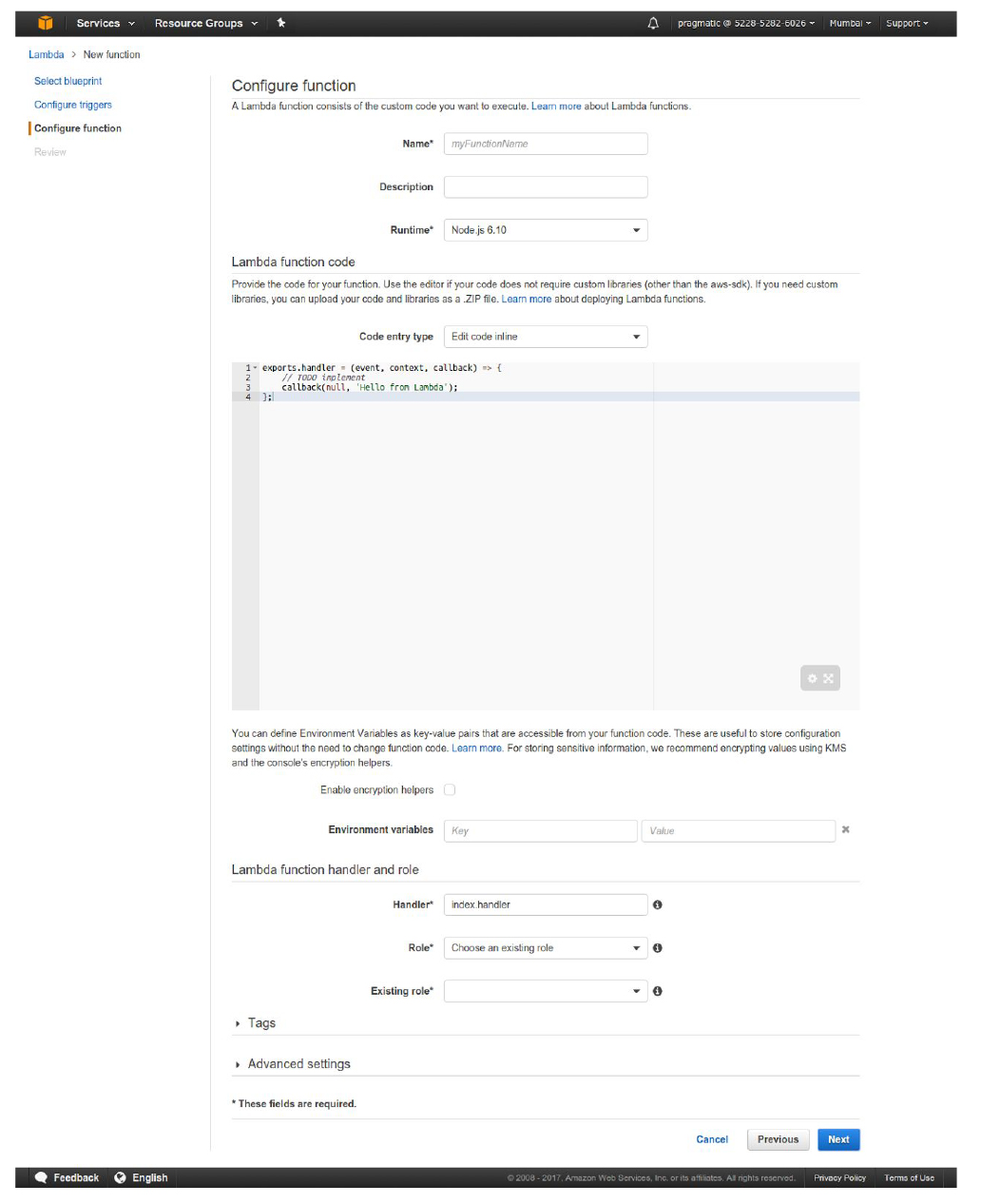Open the notifications bell
Viewport: 981px width, 1204px height.
coord(653,23)
